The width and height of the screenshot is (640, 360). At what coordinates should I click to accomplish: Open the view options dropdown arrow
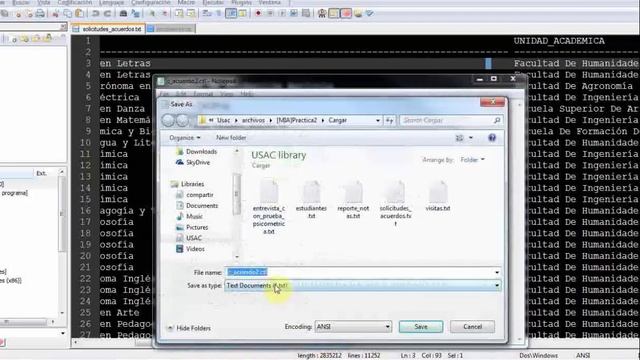pyautogui.click(x=471, y=138)
